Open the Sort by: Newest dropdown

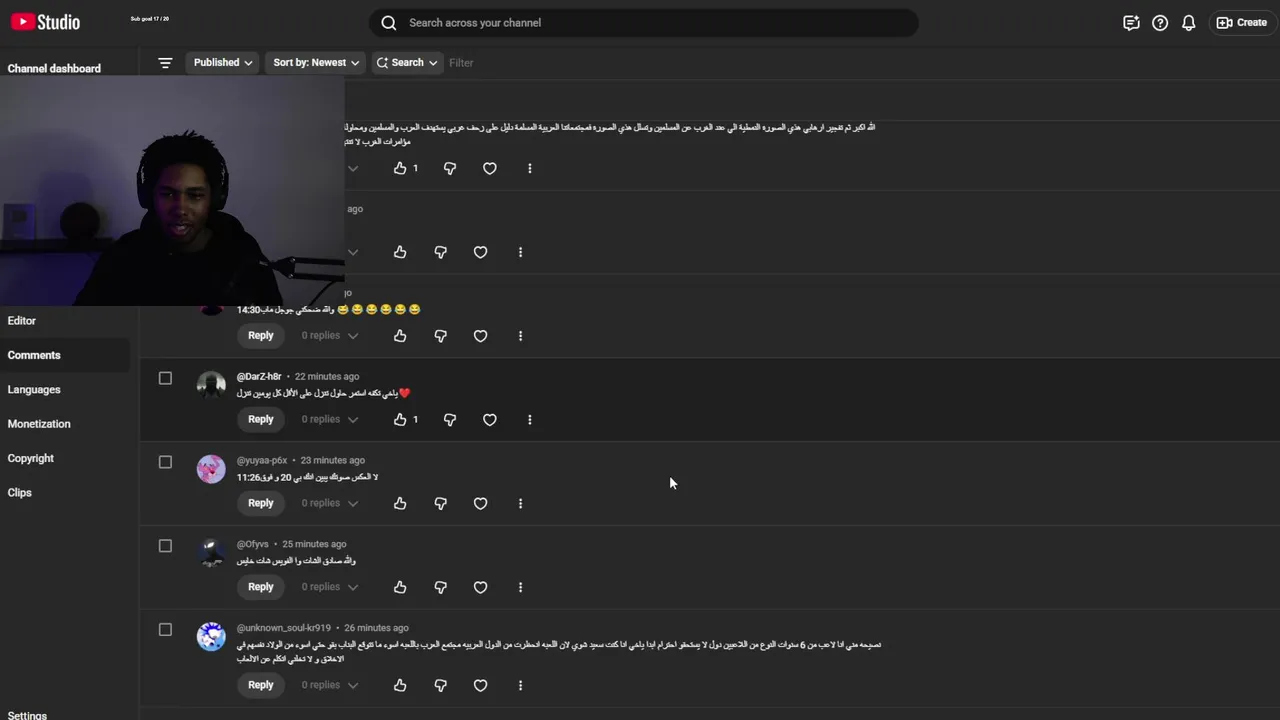click(316, 63)
